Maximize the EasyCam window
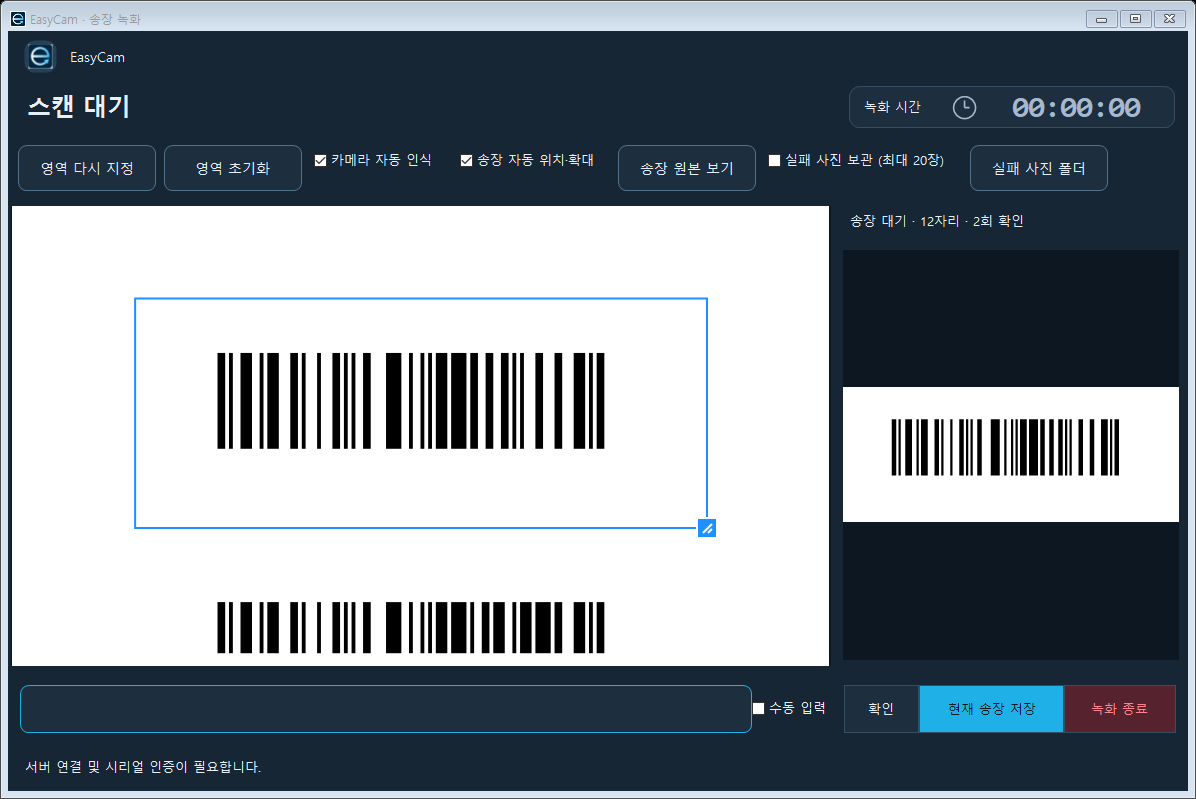Screen dimensions: 1196x799 1136,19
